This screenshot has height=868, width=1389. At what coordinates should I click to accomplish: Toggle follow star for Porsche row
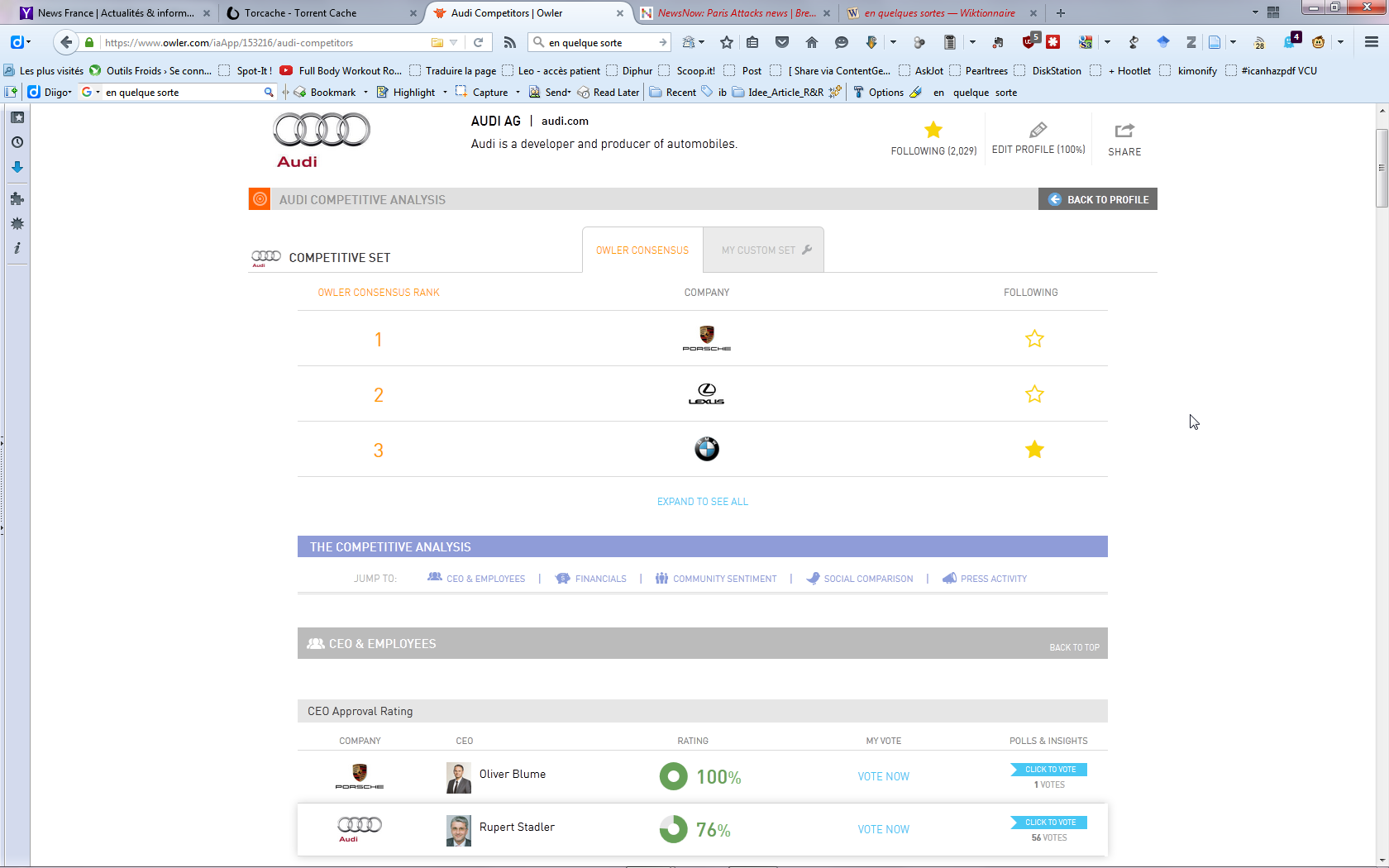coord(1034,339)
